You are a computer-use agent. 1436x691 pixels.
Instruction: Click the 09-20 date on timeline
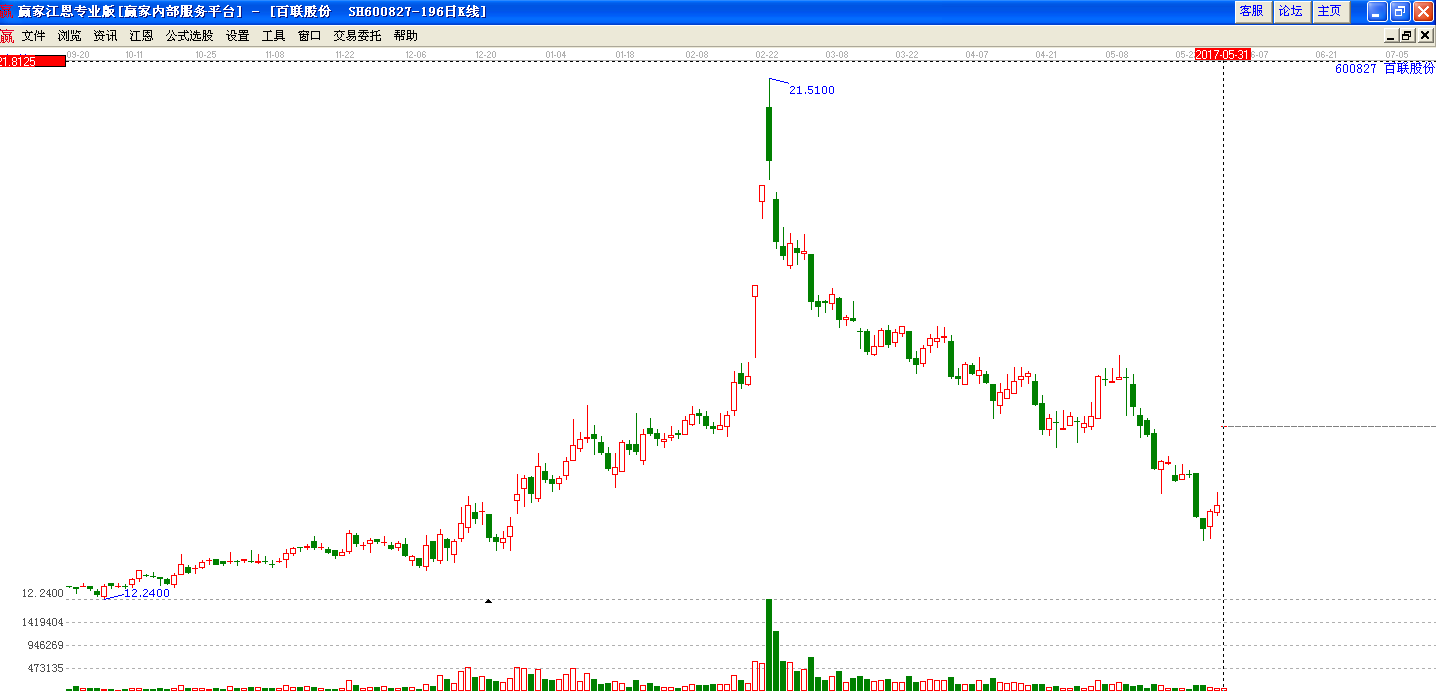pos(76,54)
